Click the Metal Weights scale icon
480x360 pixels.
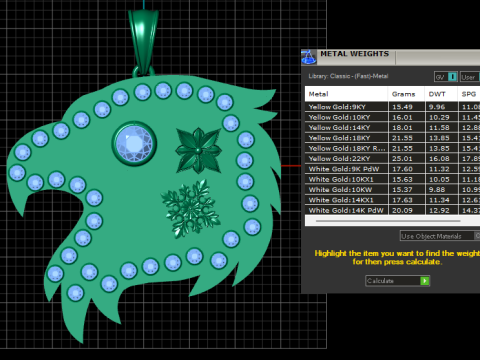tap(309, 57)
